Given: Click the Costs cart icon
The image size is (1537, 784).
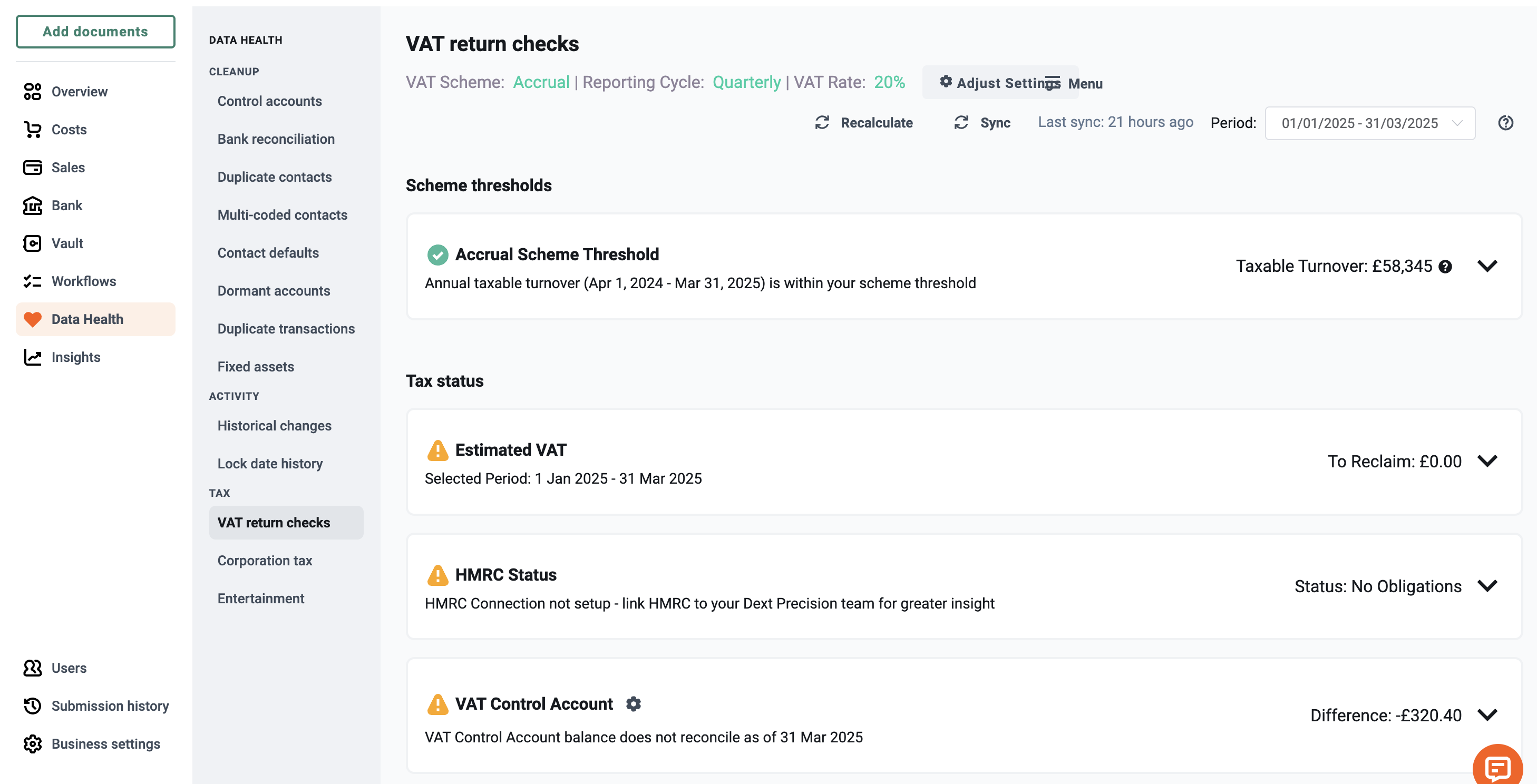Looking at the screenshot, I should tap(32, 130).
